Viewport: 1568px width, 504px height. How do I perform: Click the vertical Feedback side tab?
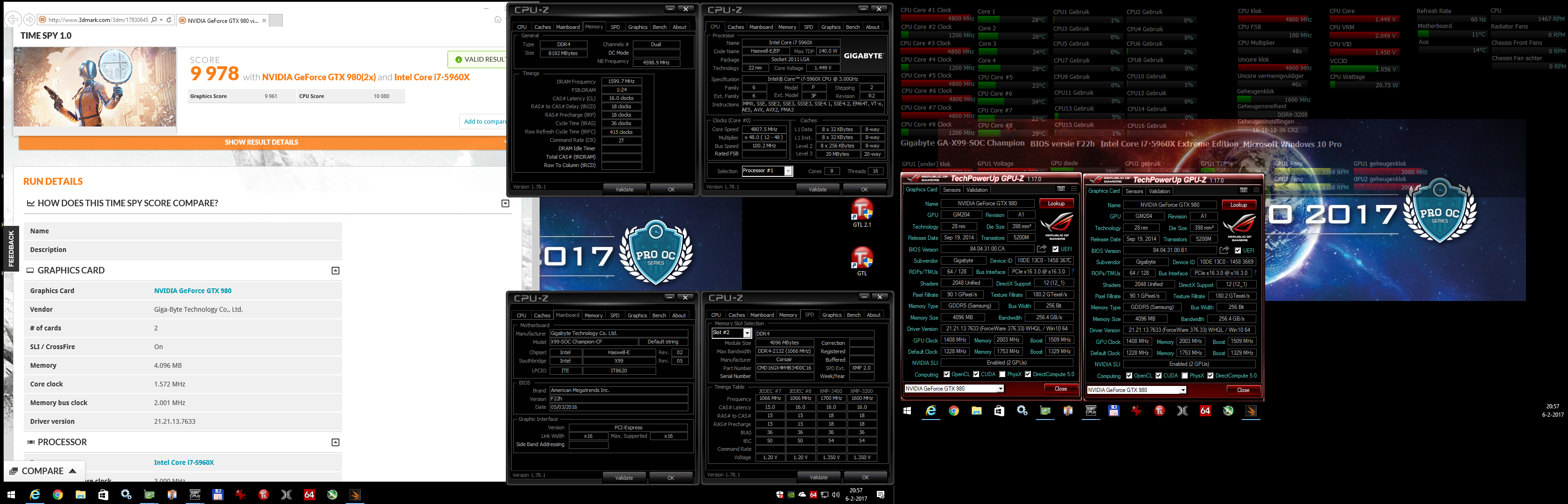(x=10, y=249)
